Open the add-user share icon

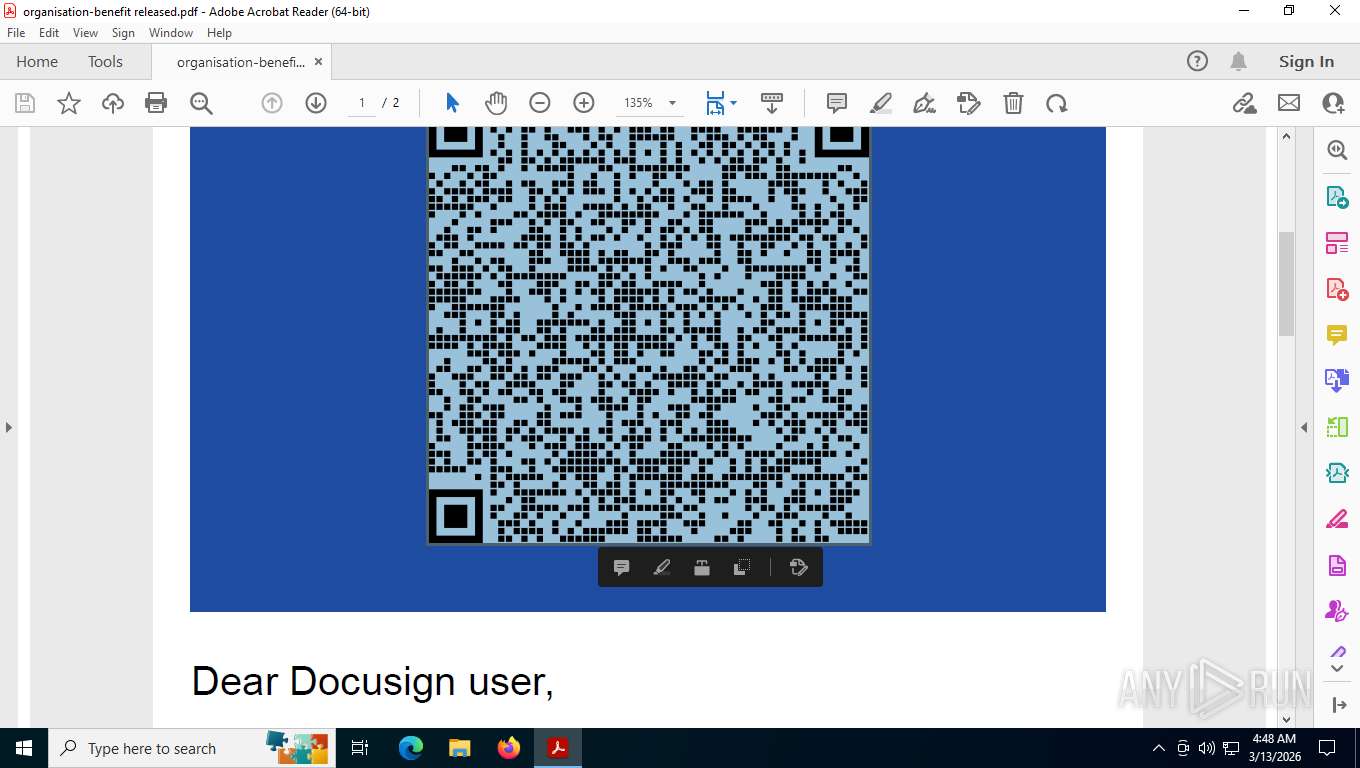click(x=1333, y=103)
